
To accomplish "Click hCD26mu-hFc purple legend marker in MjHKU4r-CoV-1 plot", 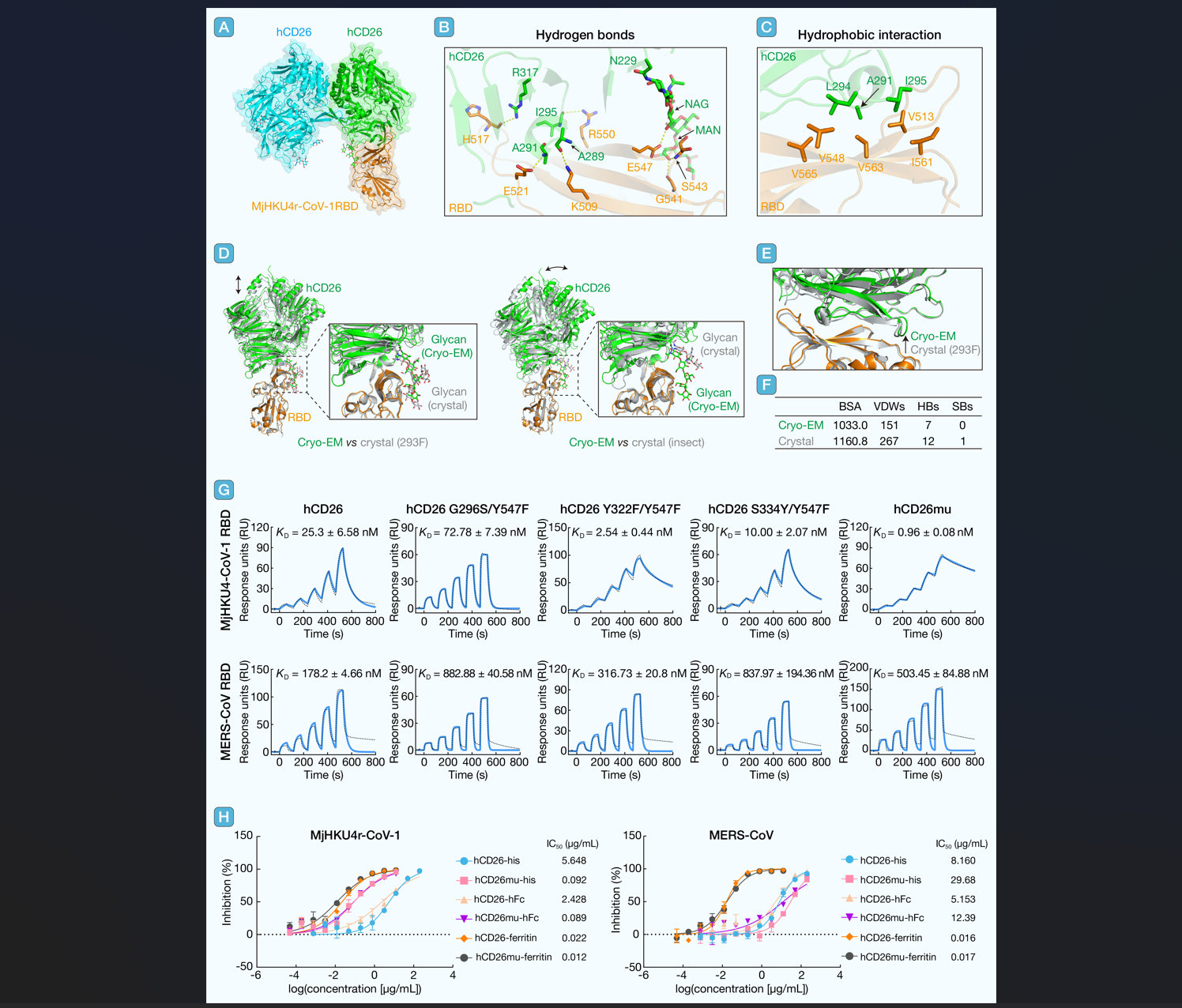I will [x=464, y=918].
